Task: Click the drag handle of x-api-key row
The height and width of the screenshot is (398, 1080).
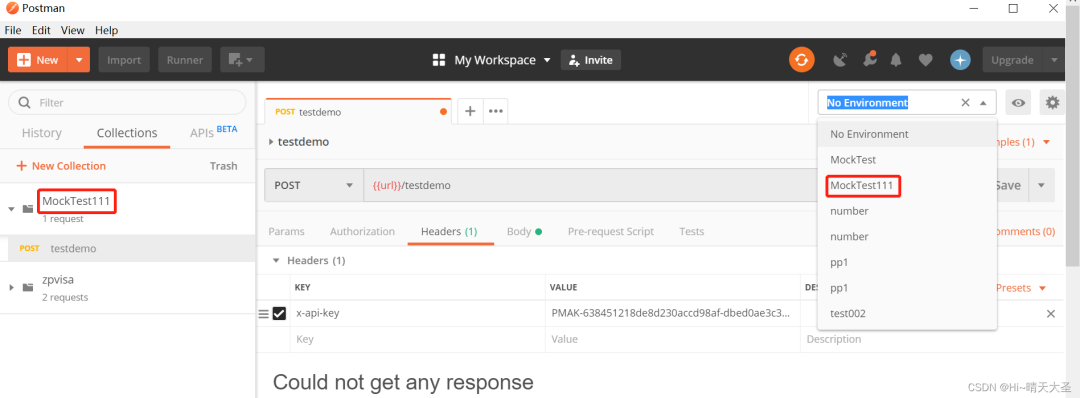Action: 263,314
